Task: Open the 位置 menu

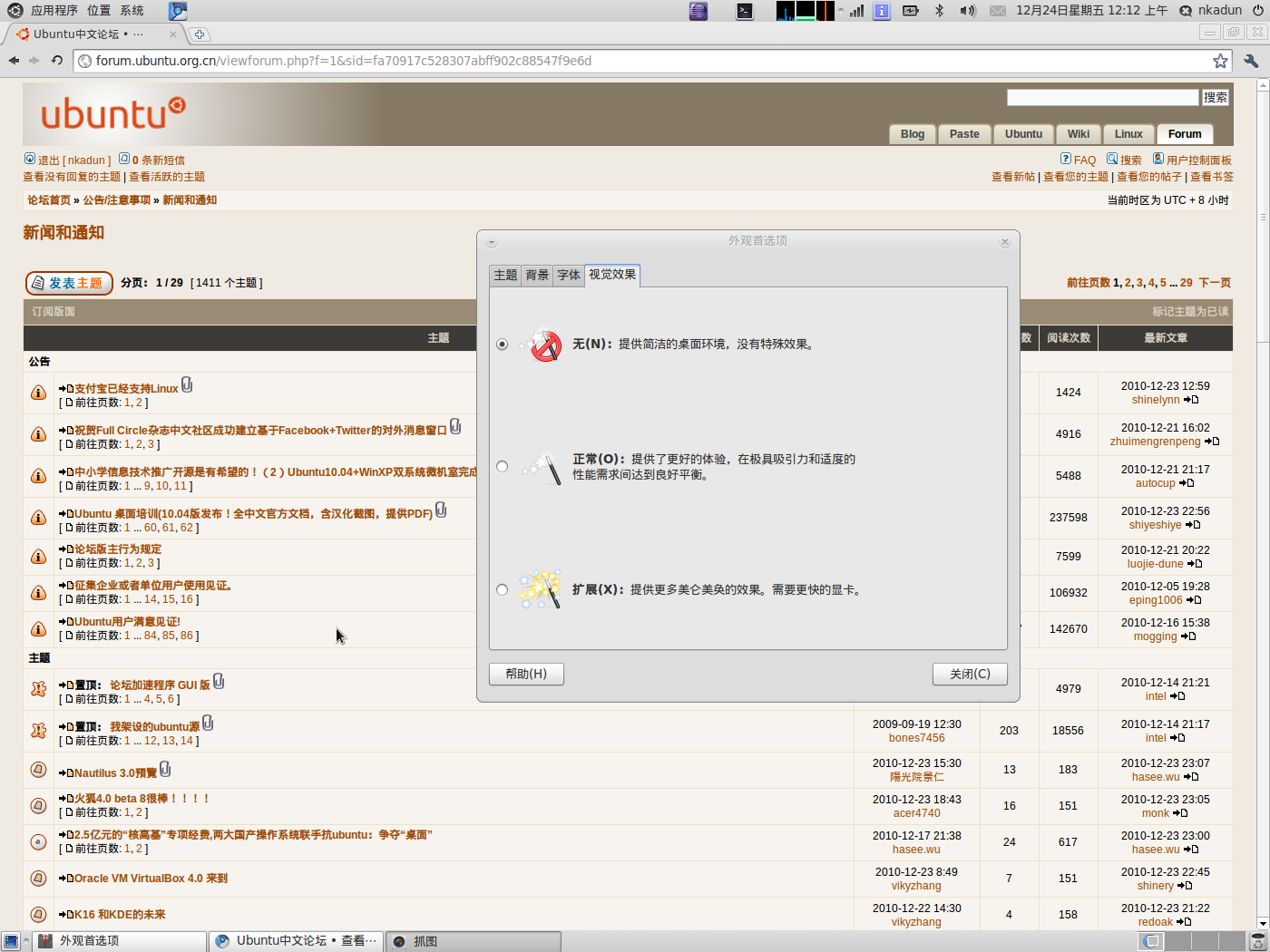Action: point(99,11)
